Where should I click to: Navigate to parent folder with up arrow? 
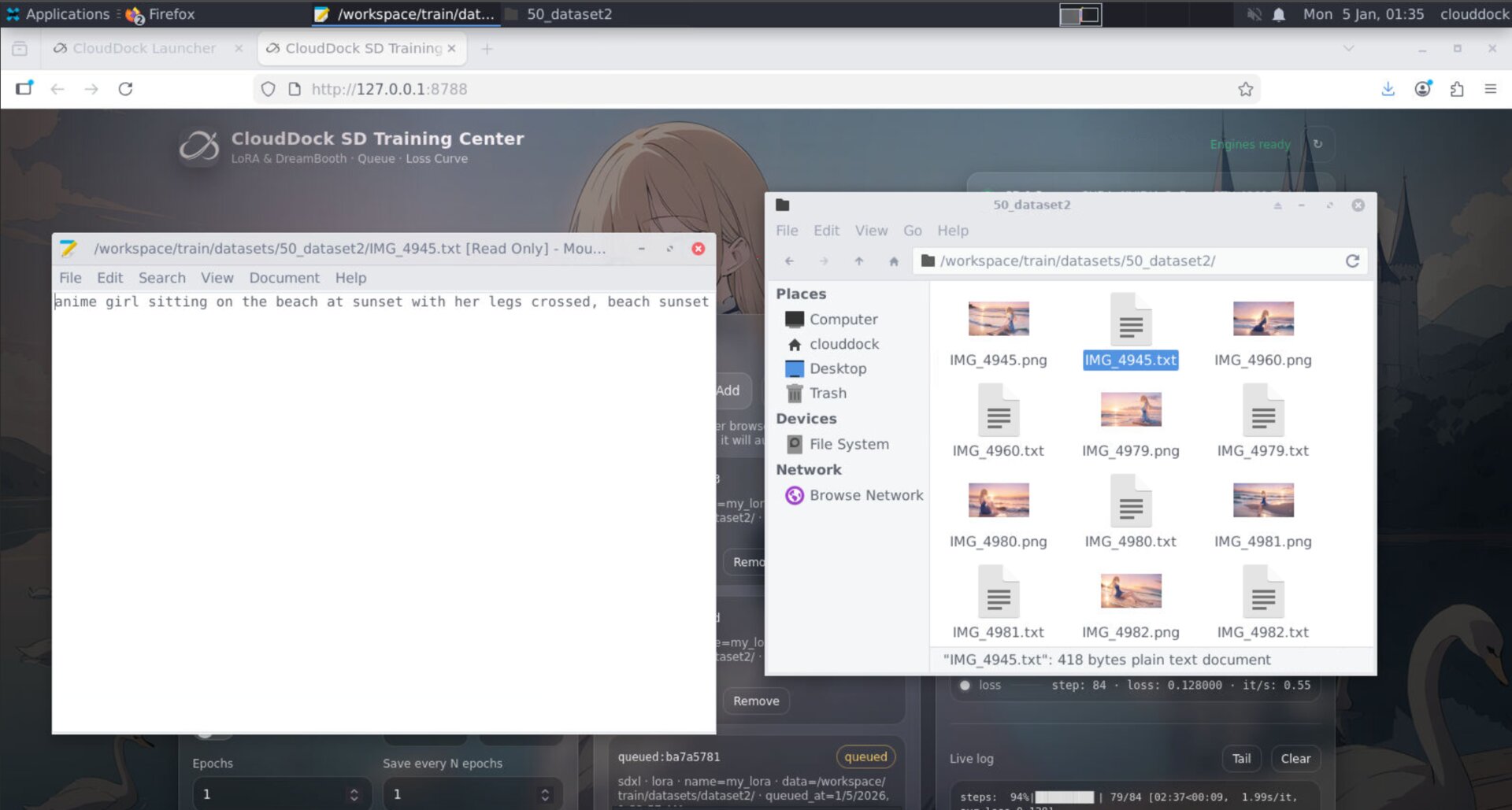pos(858,261)
